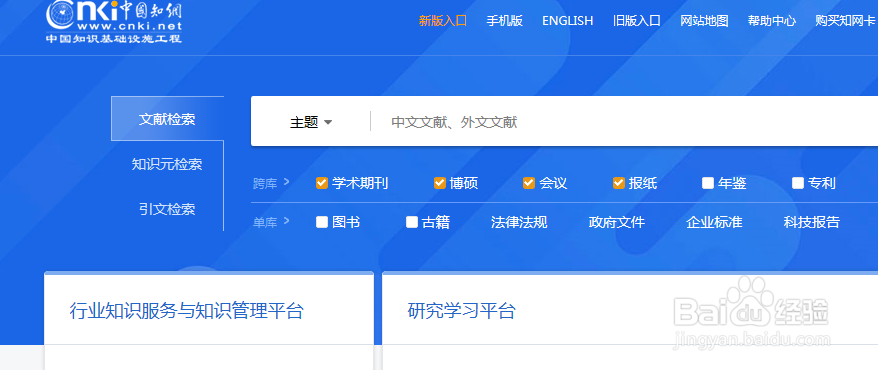Uncheck the 博硕 checkbox
The image size is (878, 370).
coord(440,183)
